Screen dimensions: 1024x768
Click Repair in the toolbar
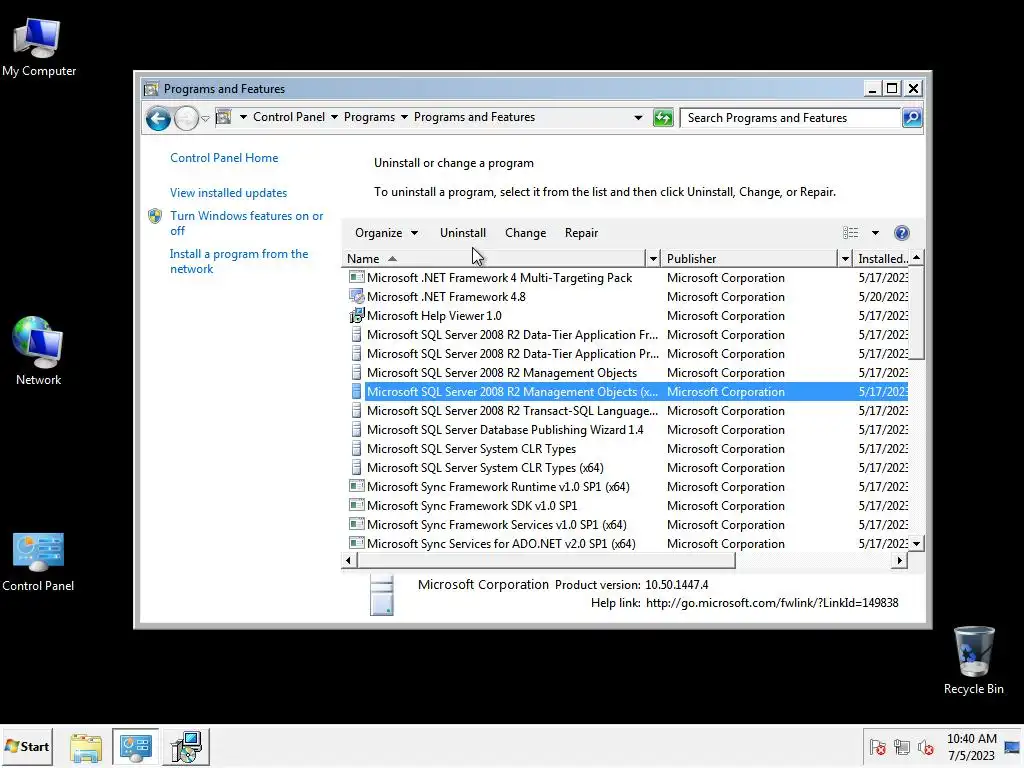pos(581,233)
